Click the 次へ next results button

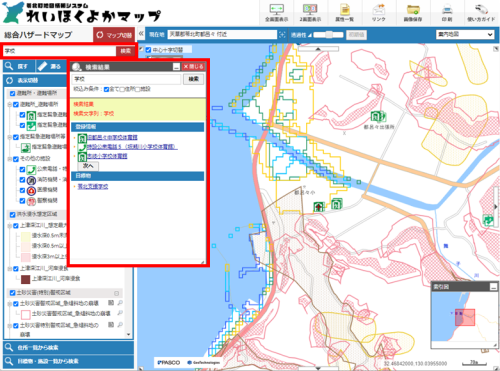click(88, 166)
